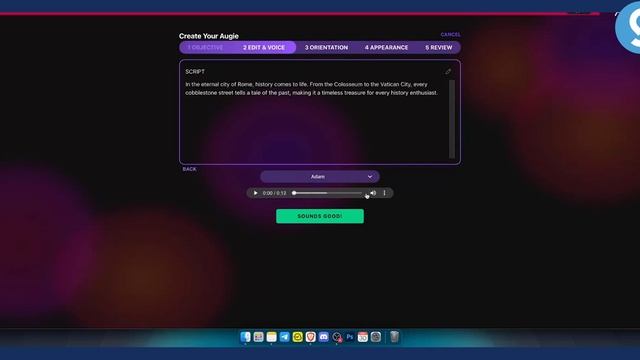Viewport: 640px width, 360px height.
Task: Open Calendar from the dock
Action: point(363,337)
